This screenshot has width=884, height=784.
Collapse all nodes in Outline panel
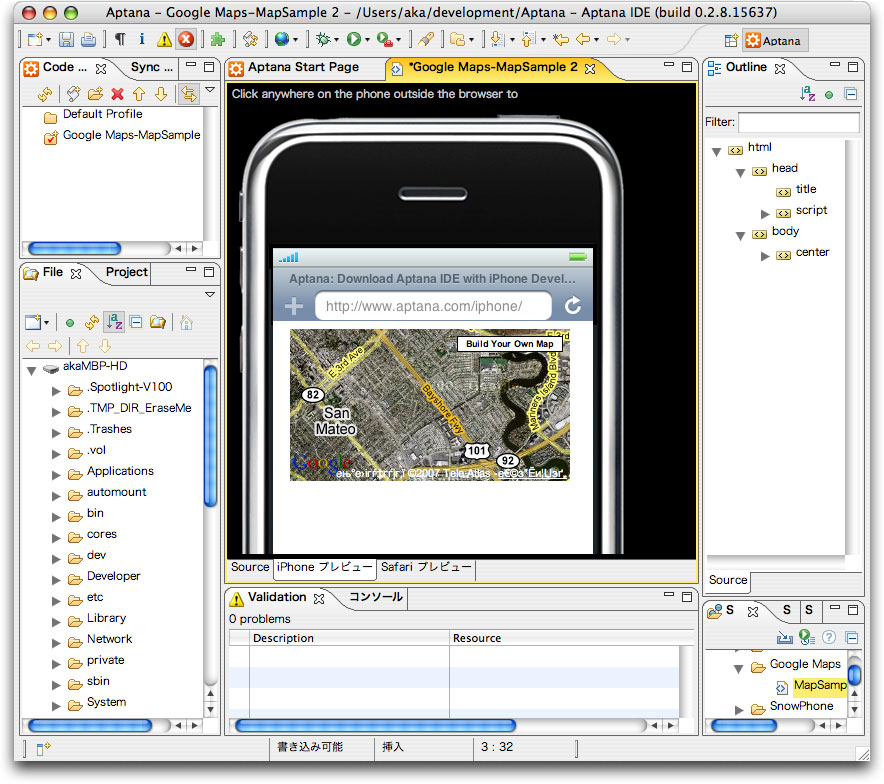[850, 94]
